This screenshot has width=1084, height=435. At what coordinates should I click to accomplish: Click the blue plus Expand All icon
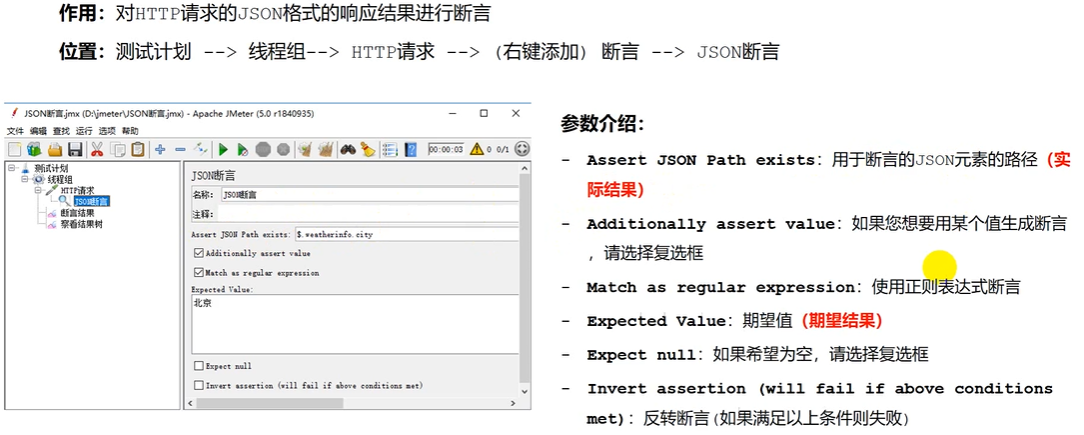coord(160,149)
